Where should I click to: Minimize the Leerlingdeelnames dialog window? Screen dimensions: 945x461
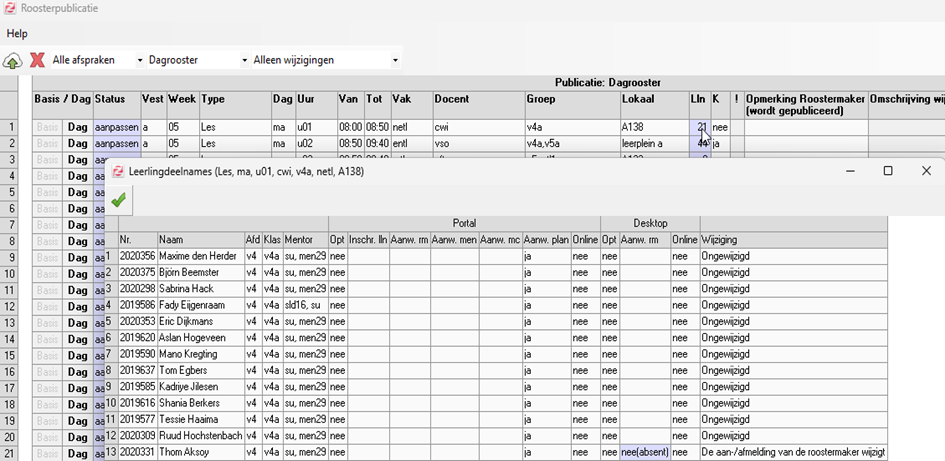tap(849, 171)
